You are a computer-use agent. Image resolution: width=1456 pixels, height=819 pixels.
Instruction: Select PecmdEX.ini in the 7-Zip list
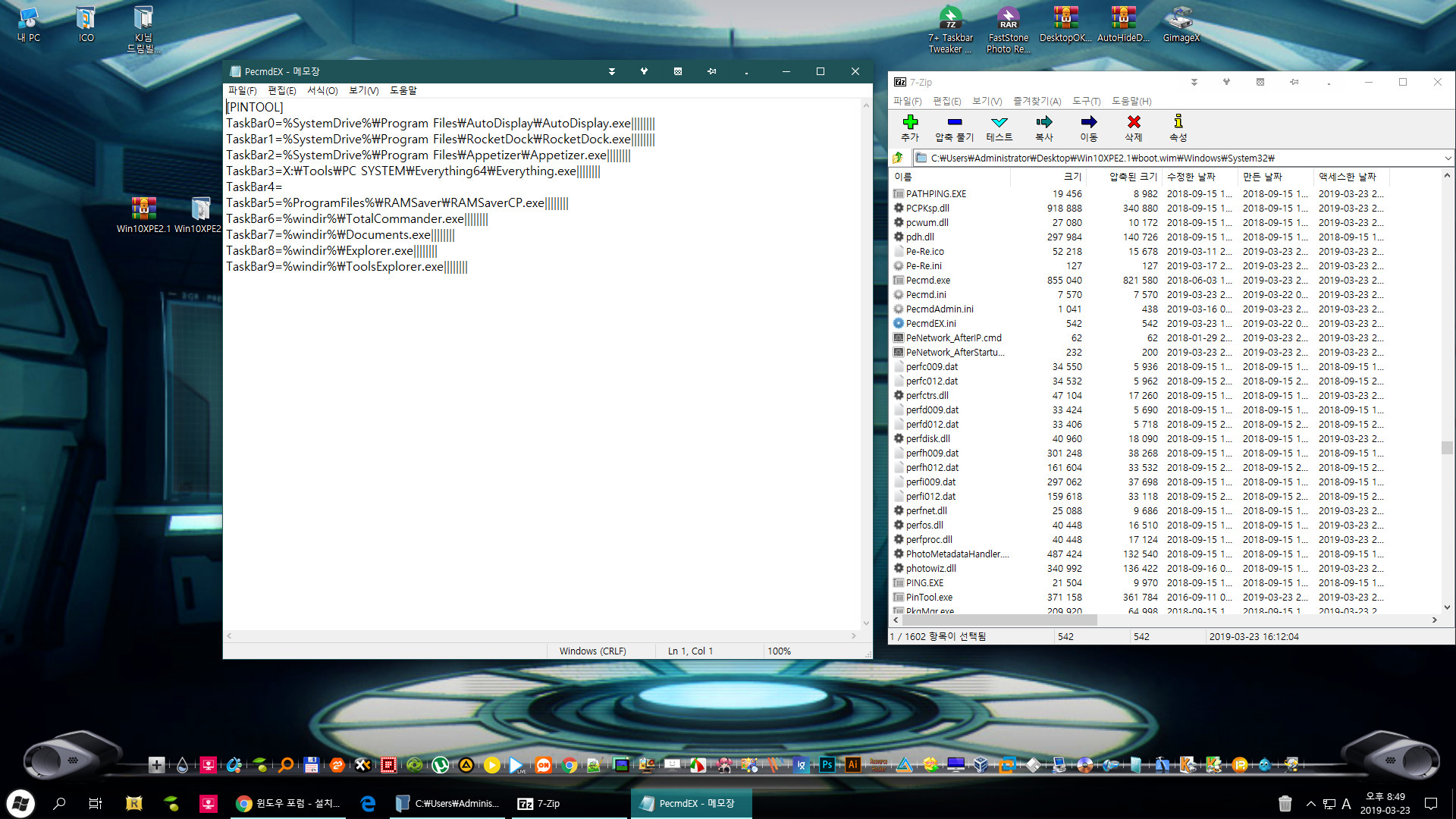pyautogui.click(x=930, y=323)
